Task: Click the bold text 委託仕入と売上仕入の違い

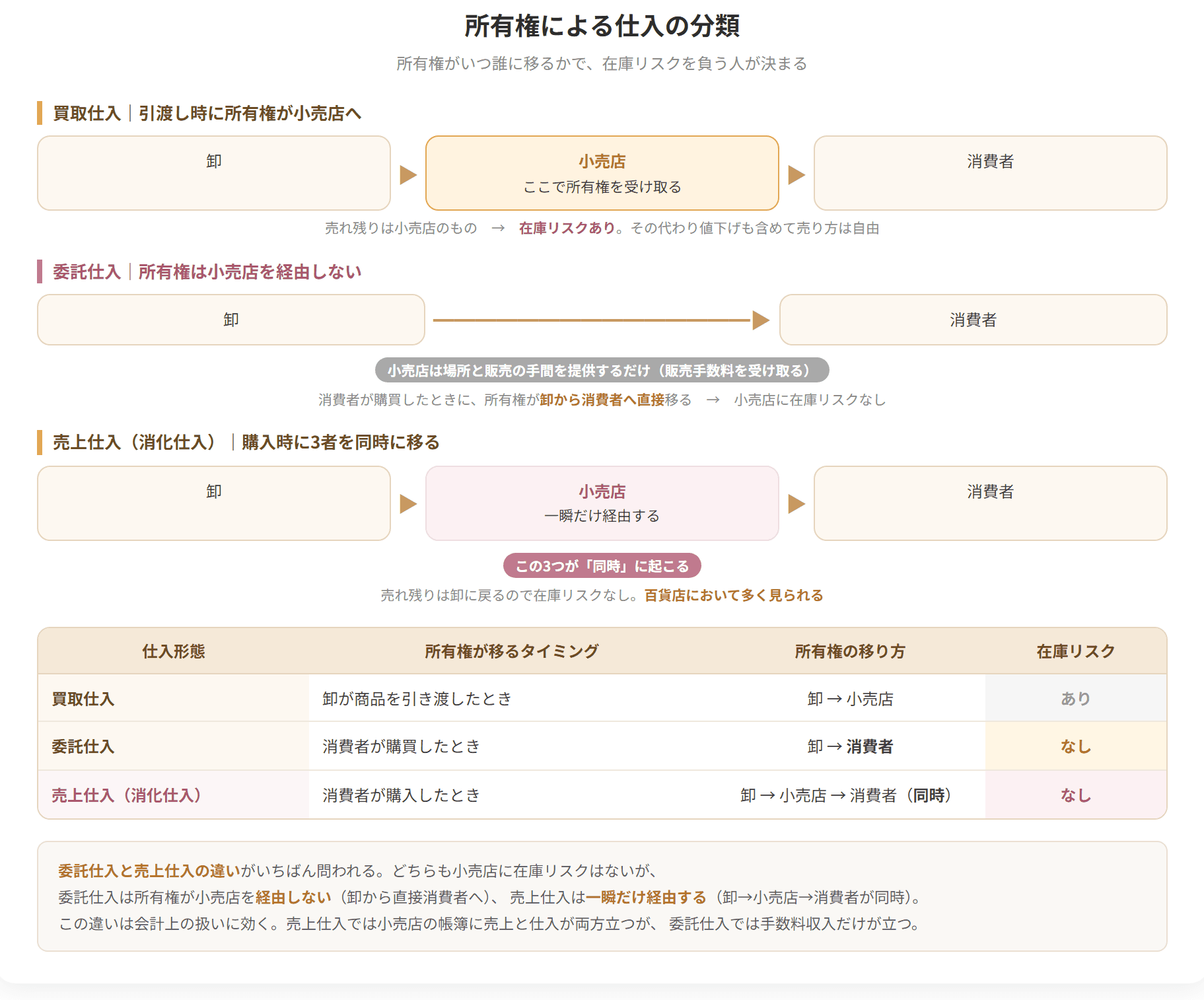Action: (x=149, y=871)
